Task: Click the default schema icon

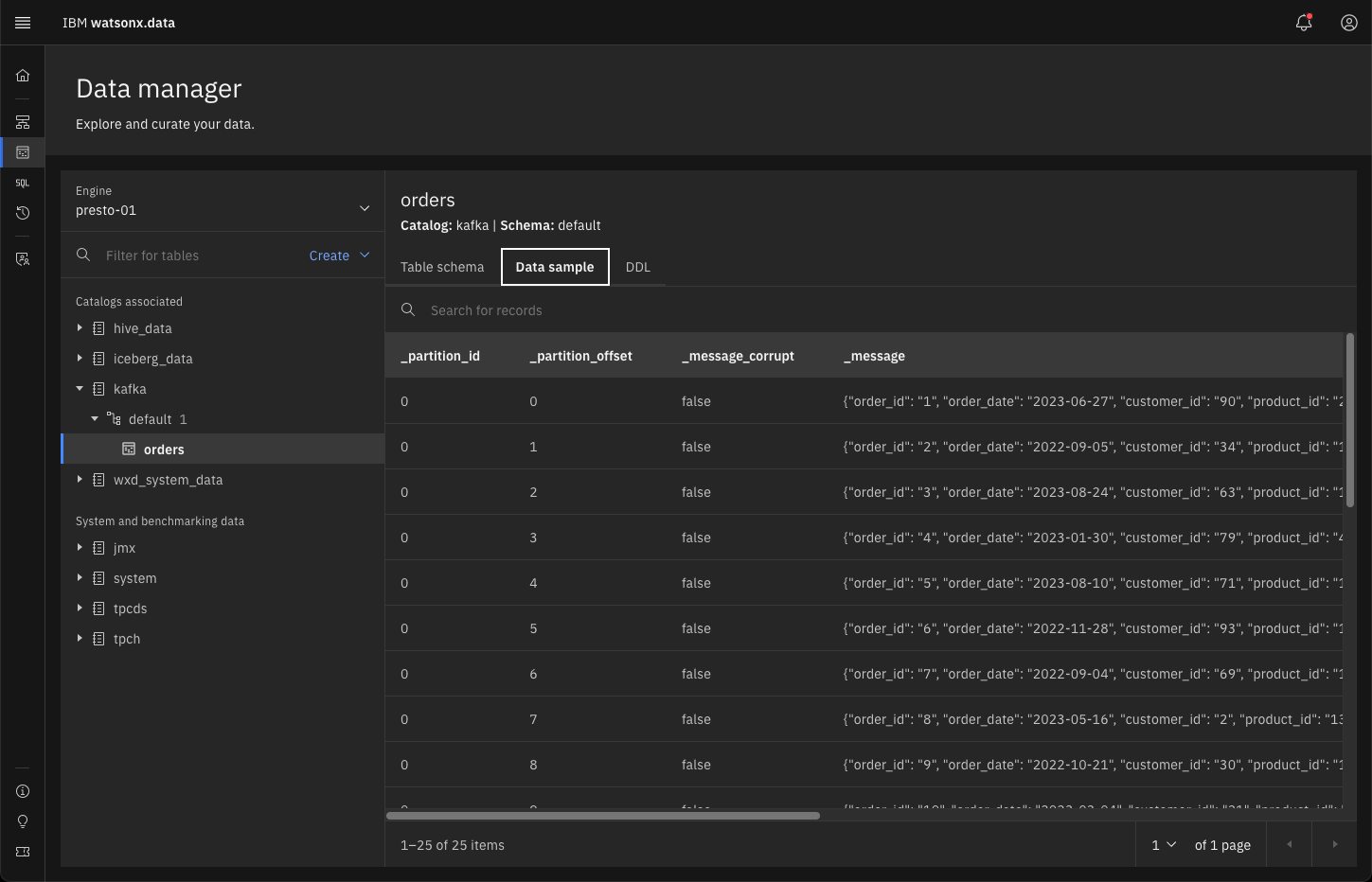Action: (x=114, y=418)
